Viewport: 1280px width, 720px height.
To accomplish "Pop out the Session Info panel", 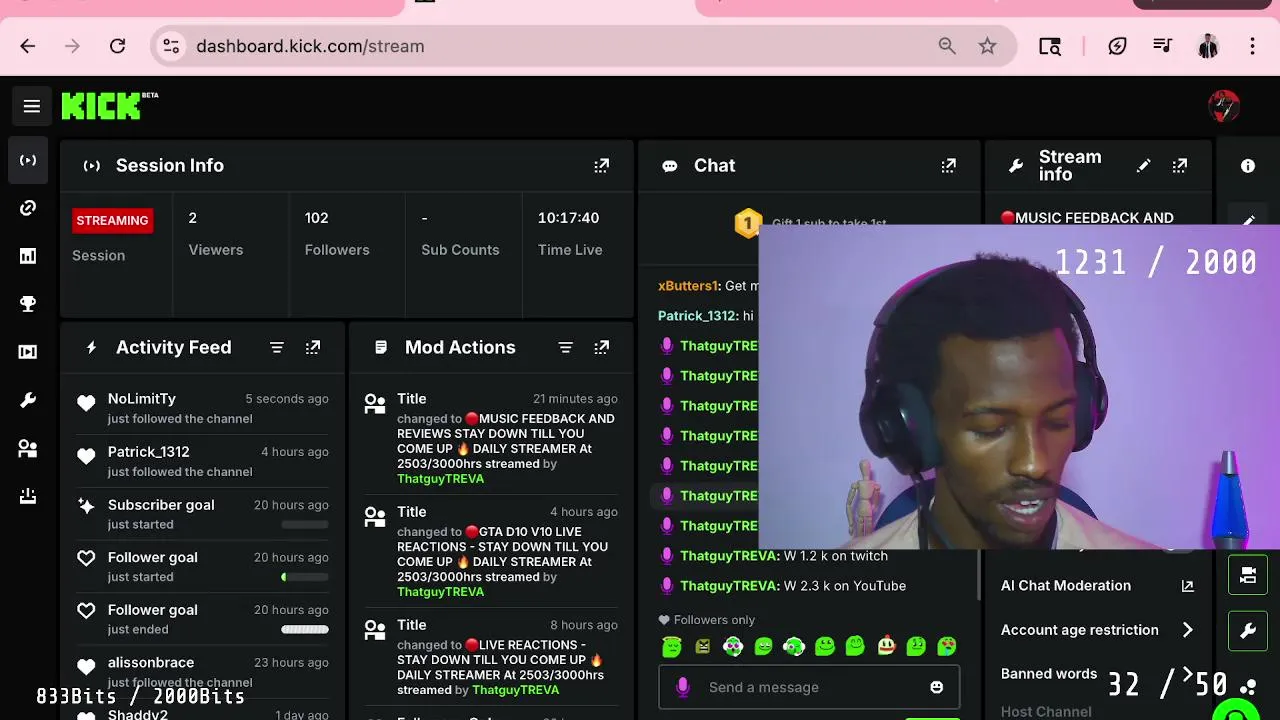I will click(x=601, y=166).
